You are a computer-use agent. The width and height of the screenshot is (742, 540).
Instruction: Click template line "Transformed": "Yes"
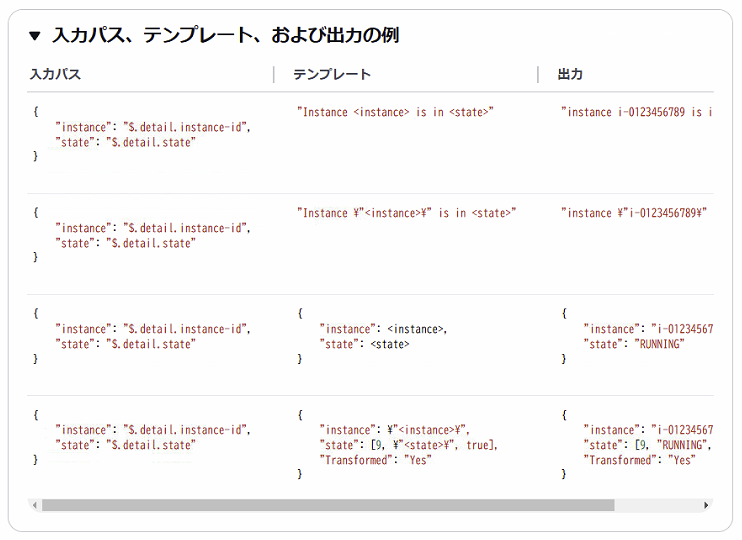click(x=375, y=460)
